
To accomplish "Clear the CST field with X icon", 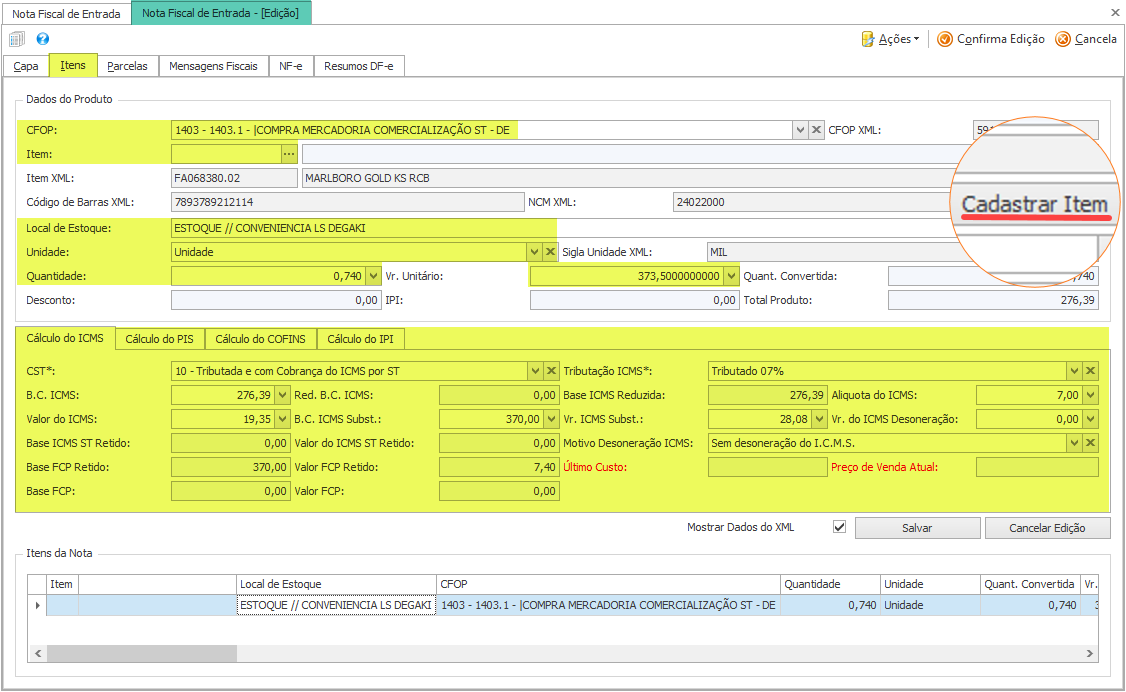I will [x=552, y=371].
